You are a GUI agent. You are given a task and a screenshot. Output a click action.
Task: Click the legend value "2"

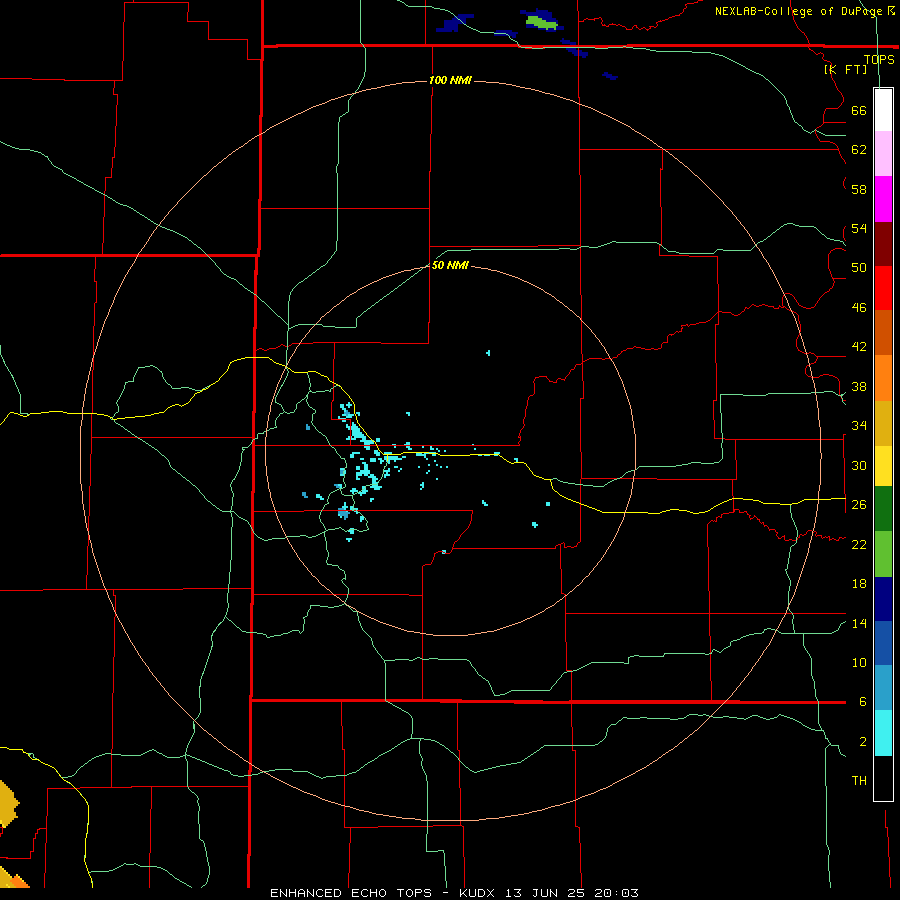point(863,742)
